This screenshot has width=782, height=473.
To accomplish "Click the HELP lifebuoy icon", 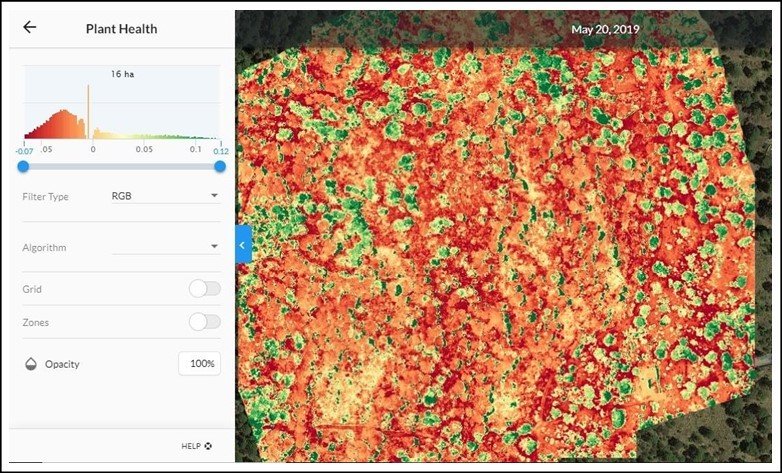I will pyautogui.click(x=209, y=446).
